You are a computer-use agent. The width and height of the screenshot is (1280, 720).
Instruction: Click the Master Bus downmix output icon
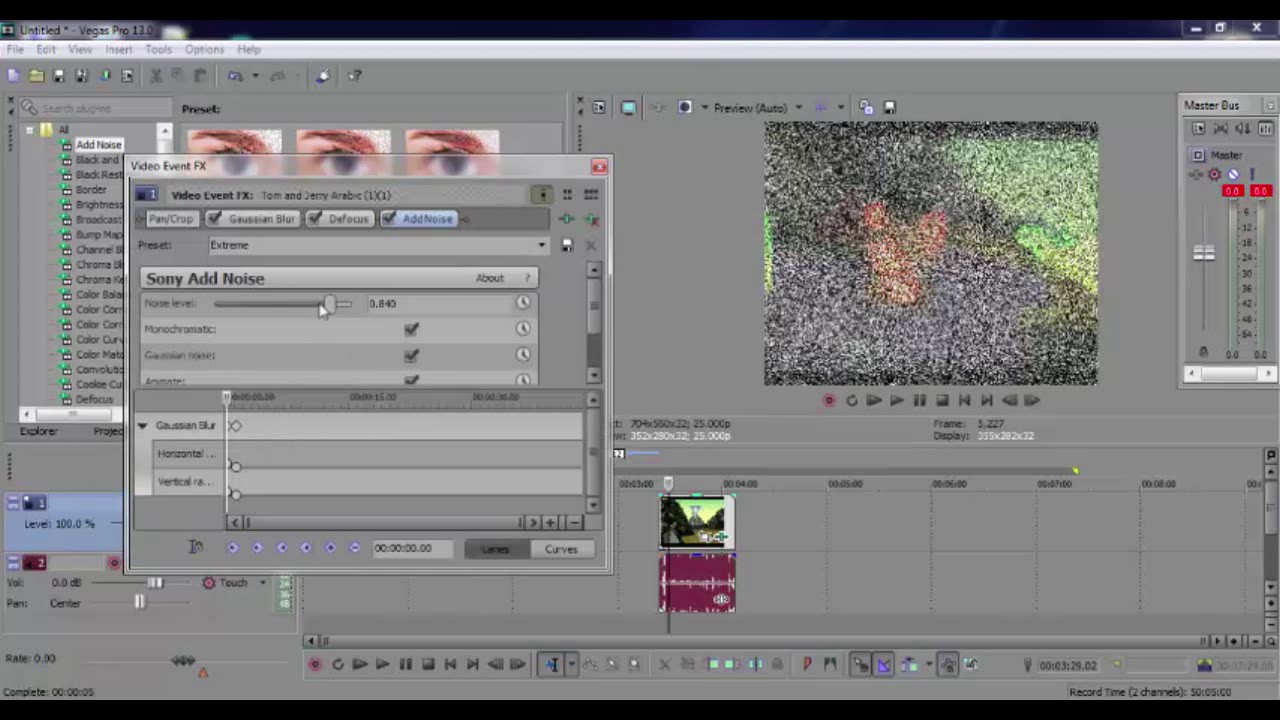pos(1221,129)
